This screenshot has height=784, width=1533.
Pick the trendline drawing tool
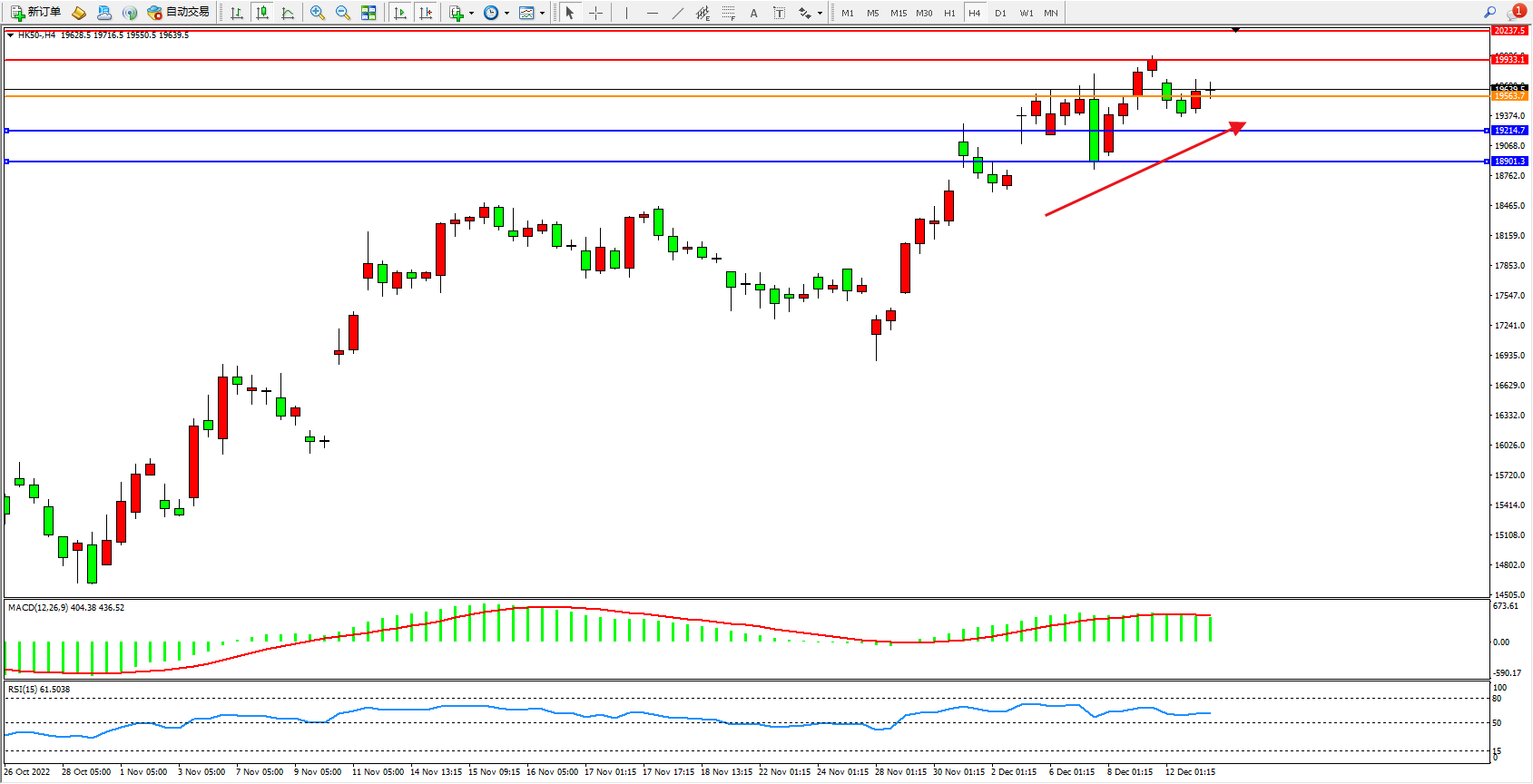pos(678,13)
